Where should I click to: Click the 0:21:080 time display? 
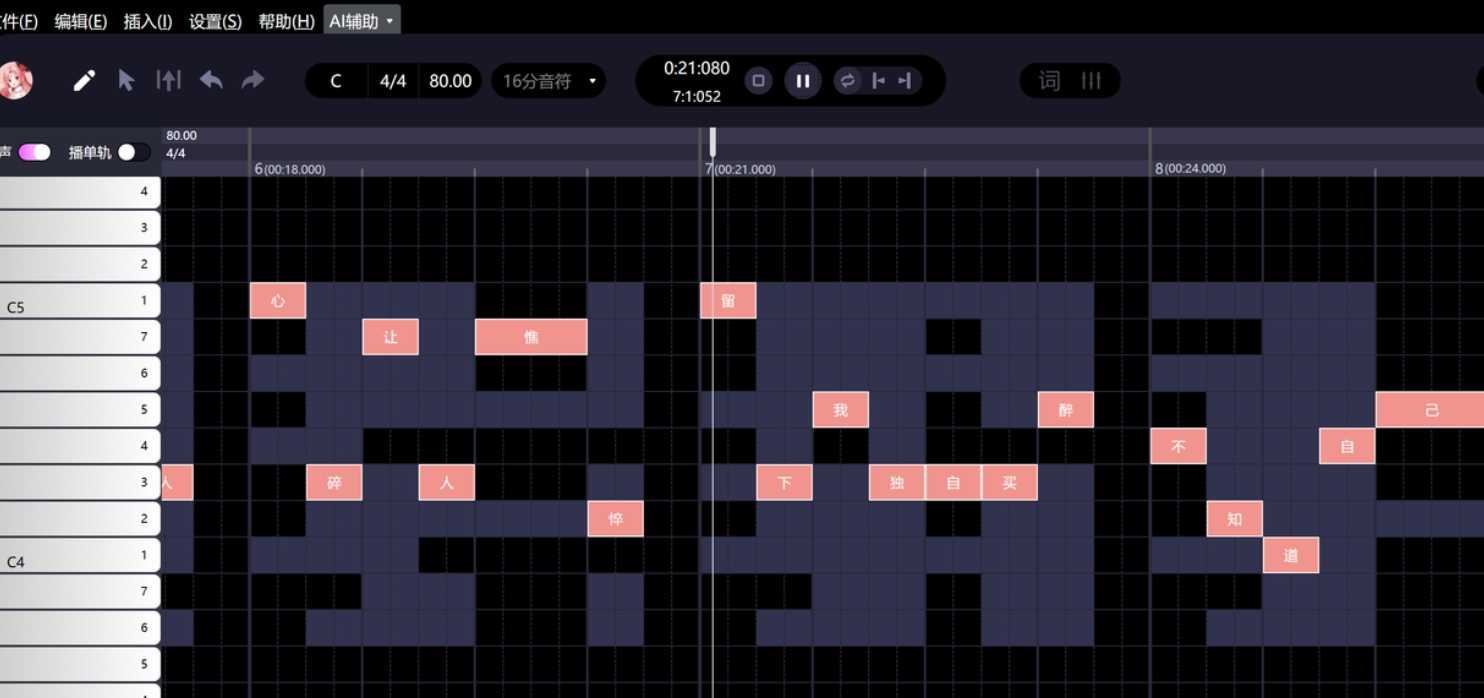[x=697, y=68]
